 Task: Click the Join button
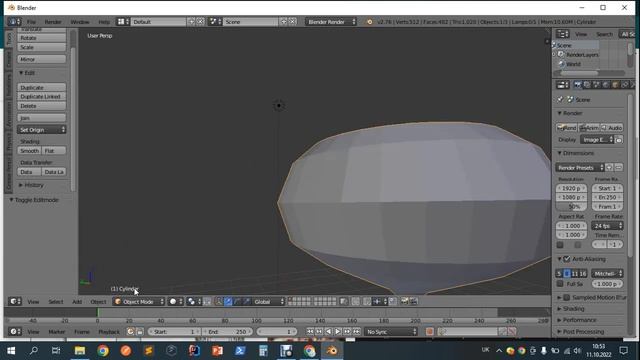42,118
